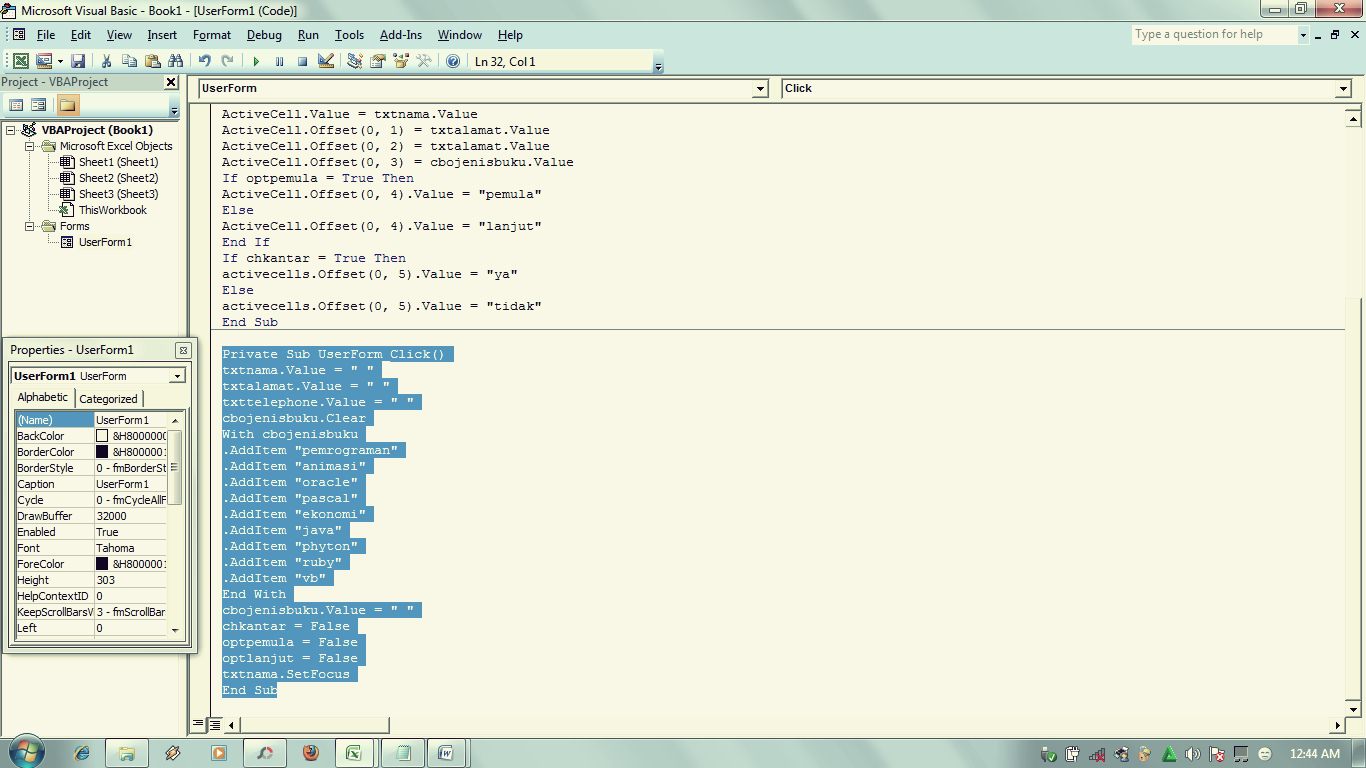Open the File menu
This screenshot has width=1366, height=768.
click(46, 34)
